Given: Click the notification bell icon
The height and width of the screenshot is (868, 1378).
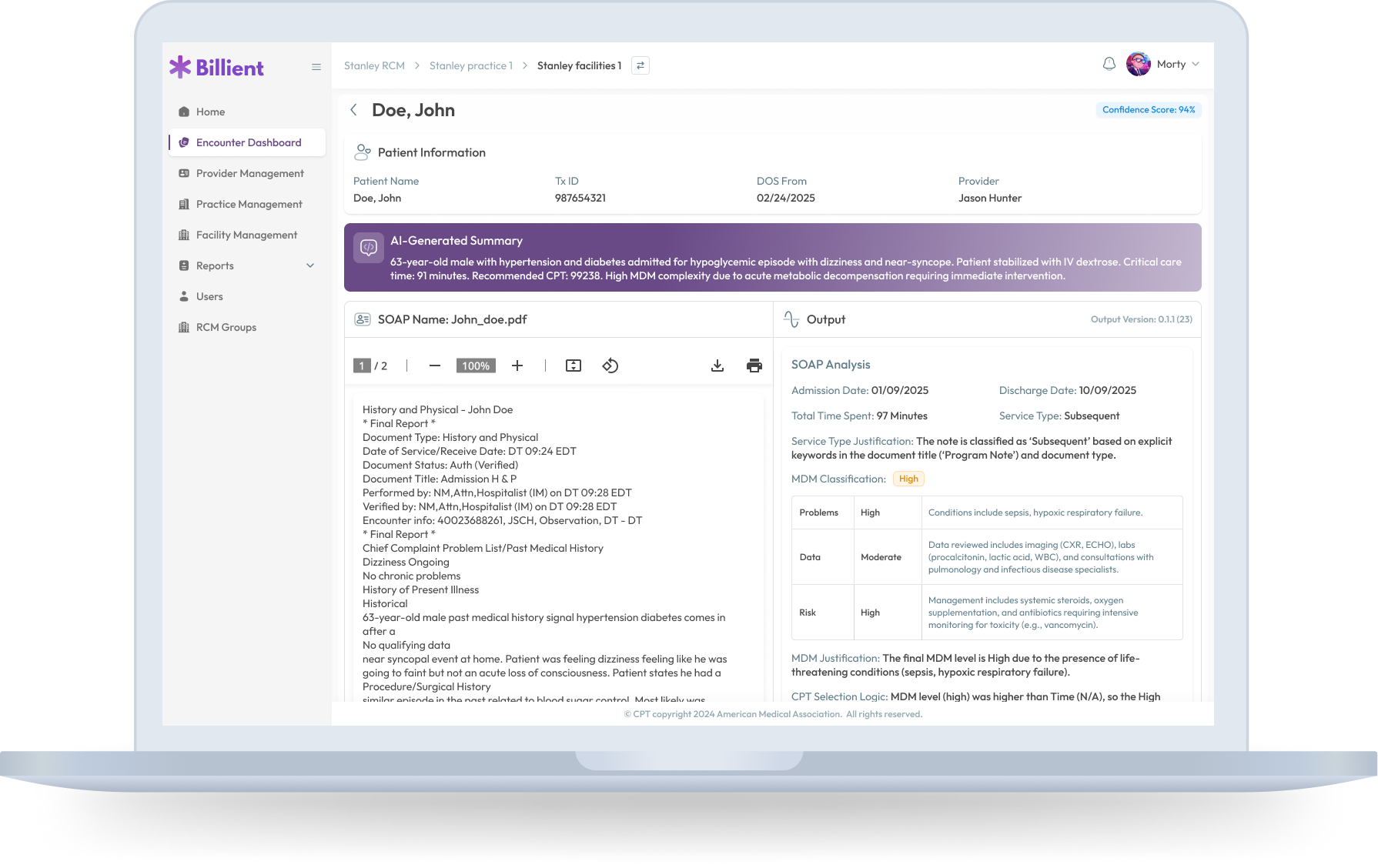Looking at the screenshot, I should [1109, 64].
